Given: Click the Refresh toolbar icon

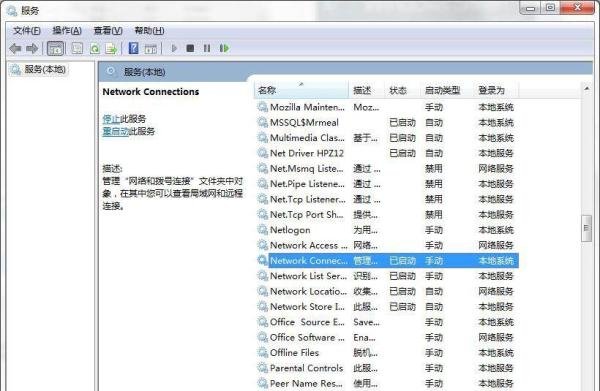Looking at the screenshot, I should point(95,49).
